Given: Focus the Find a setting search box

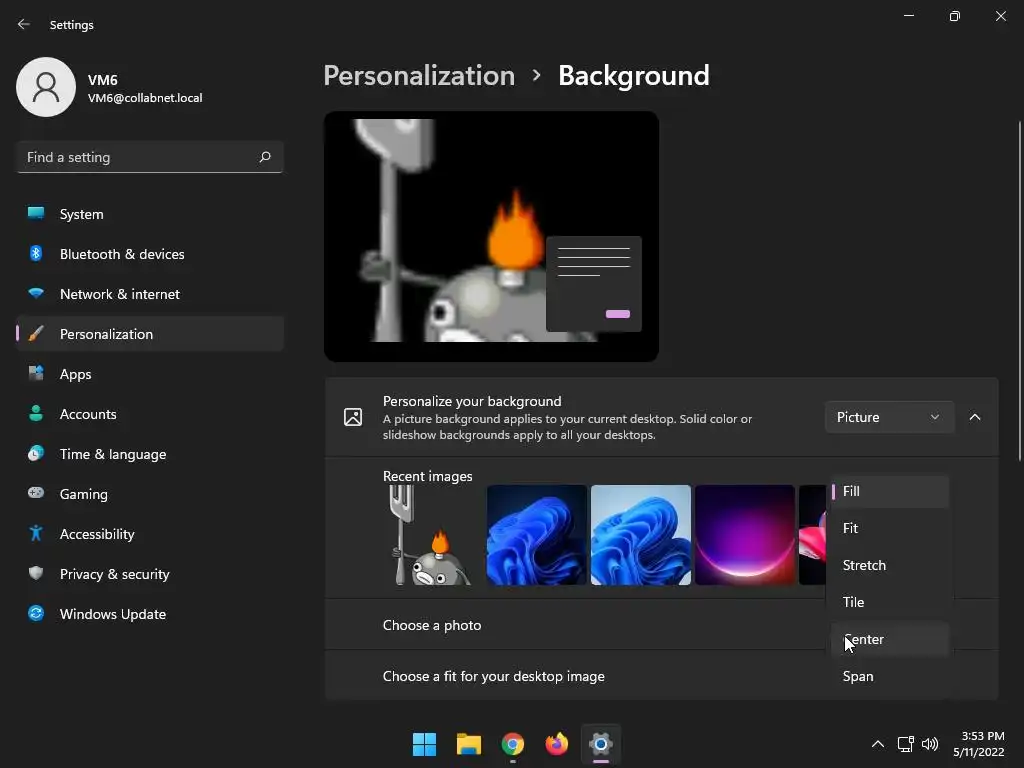Looking at the screenshot, I should click(x=150, y=157).
